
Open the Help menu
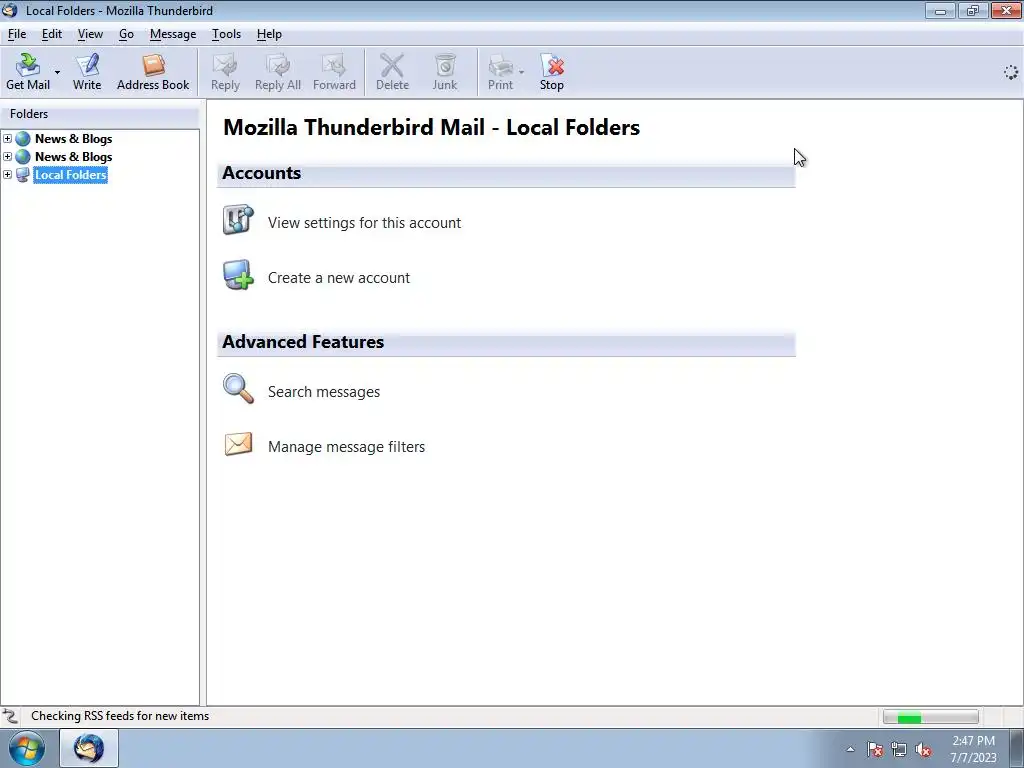269,34
